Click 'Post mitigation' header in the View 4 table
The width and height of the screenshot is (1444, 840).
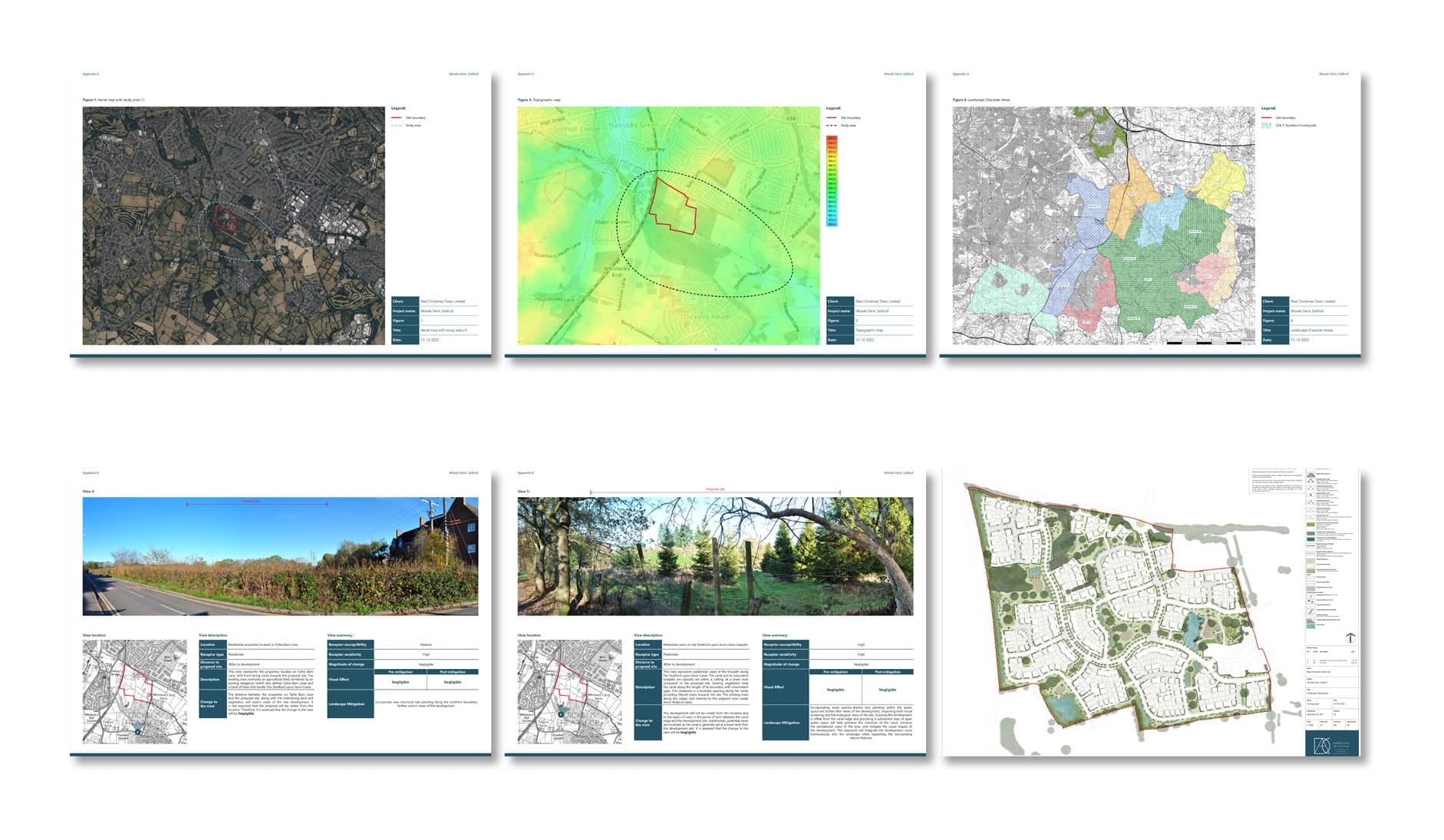coord(452,672)
